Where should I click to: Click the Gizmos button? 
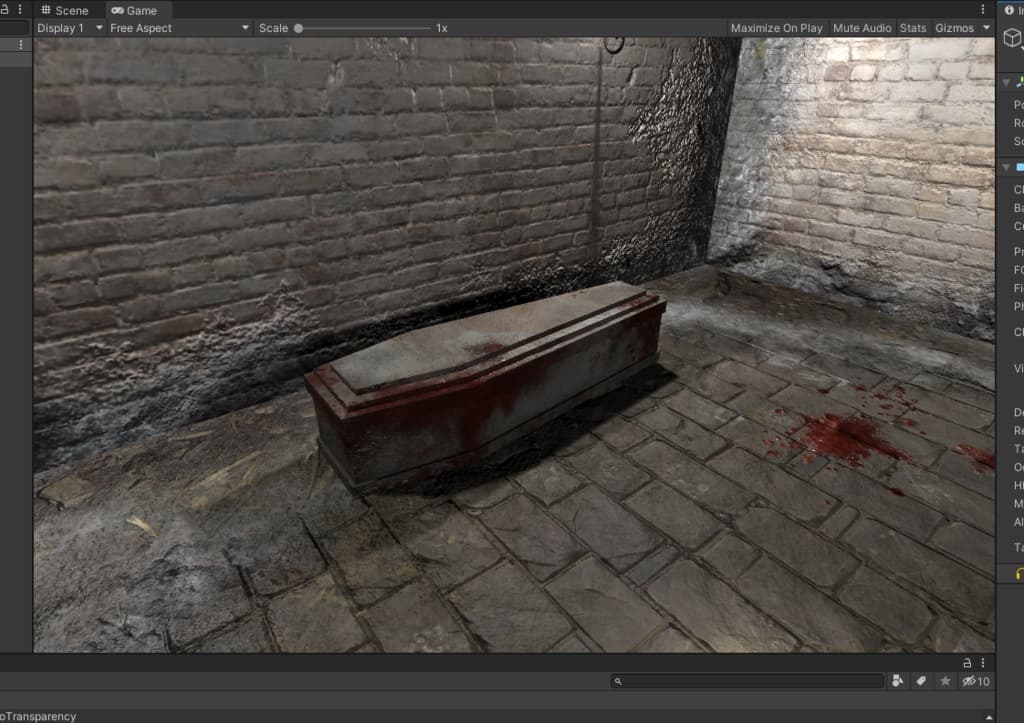pyautogui.click(x=954, y=28)
